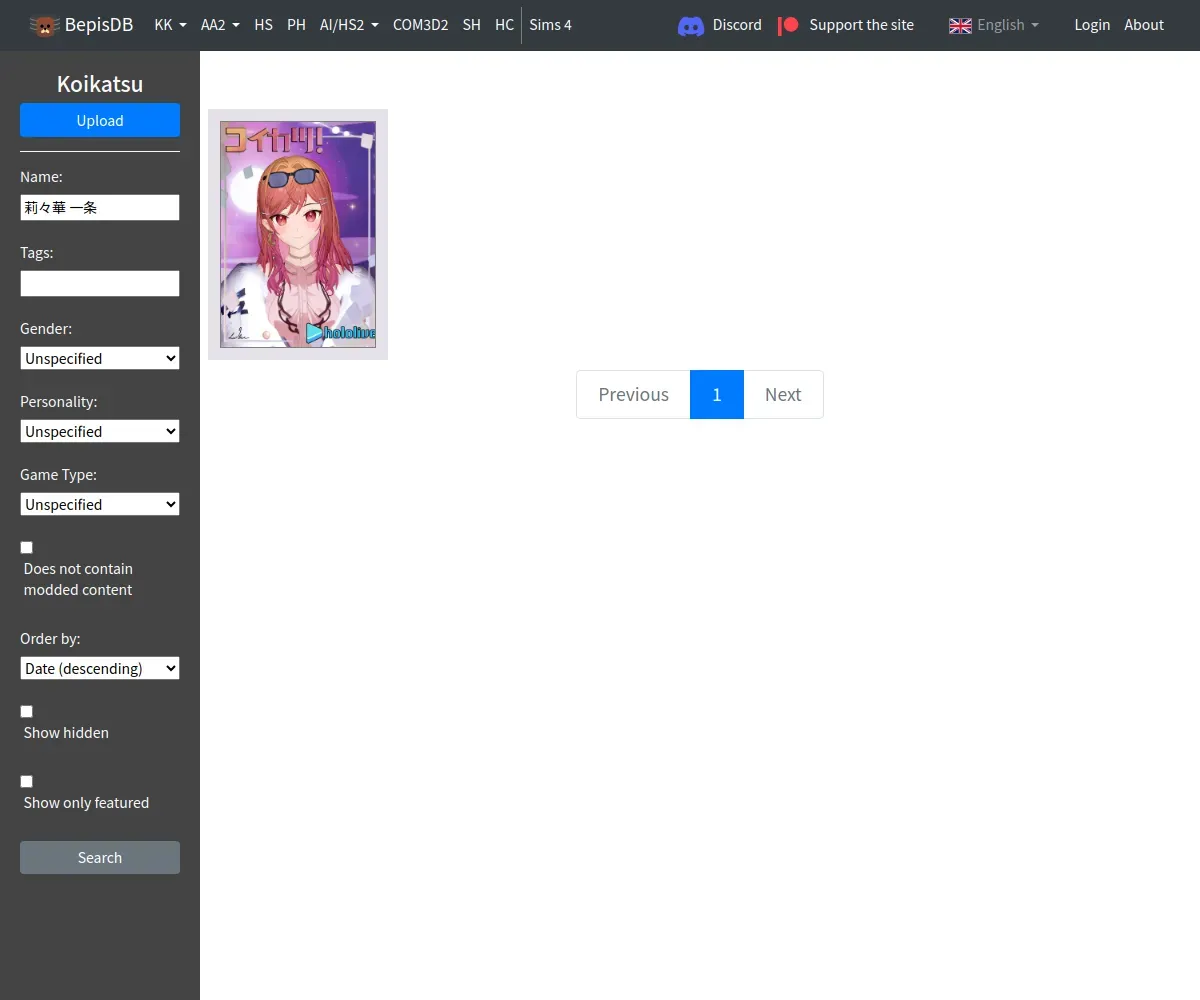Screen dimensions: 1200x1000
Task: Enable the Show hidden checkbox
Action: [x=27, y=711]
